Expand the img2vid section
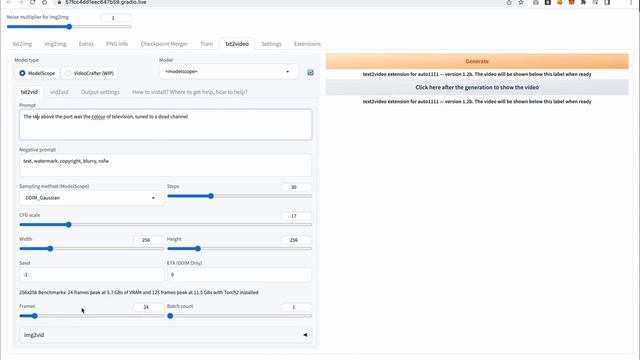Viewport: 640px width, 360px height. pos(165,335)
